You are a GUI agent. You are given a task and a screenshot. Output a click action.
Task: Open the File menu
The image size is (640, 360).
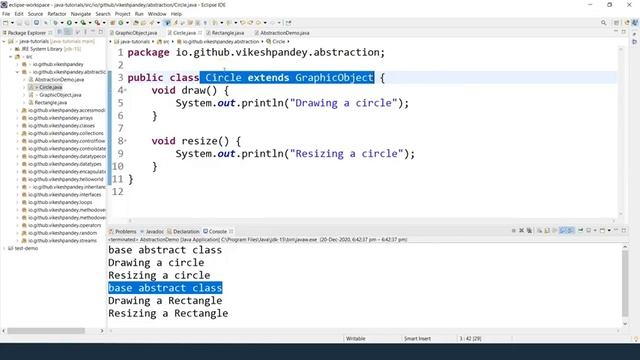[6, 14]
